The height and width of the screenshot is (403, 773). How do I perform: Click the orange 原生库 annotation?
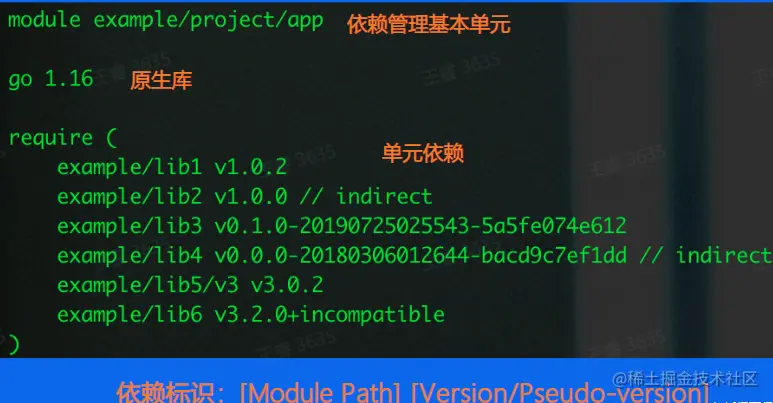click(x=161, y=80)
